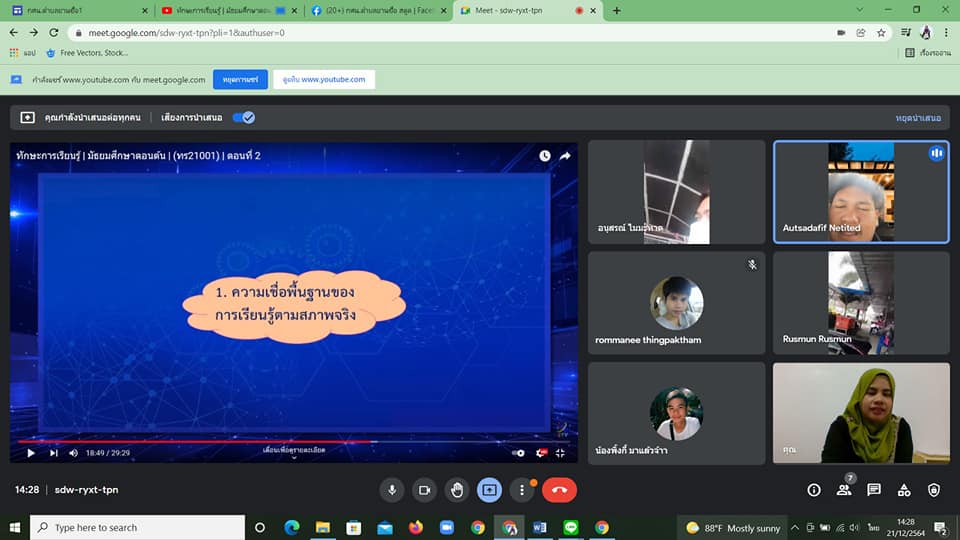
Task: Click the present screen button
Action: click(489, 490)
